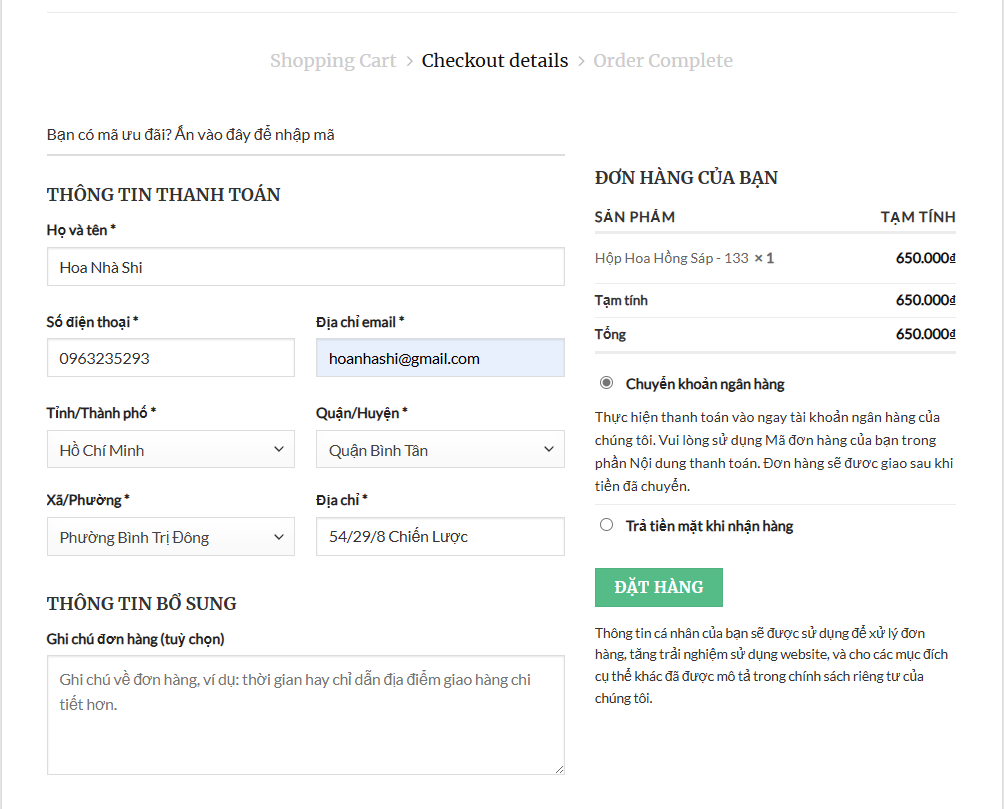
Task: Expand the Tỉnh/Thành phố dropdown
Action: 170,450
